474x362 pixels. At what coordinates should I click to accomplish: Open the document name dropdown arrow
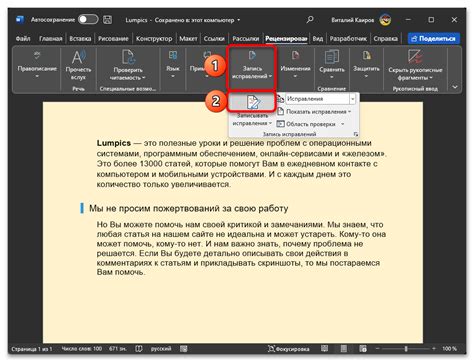coord(239,20)
